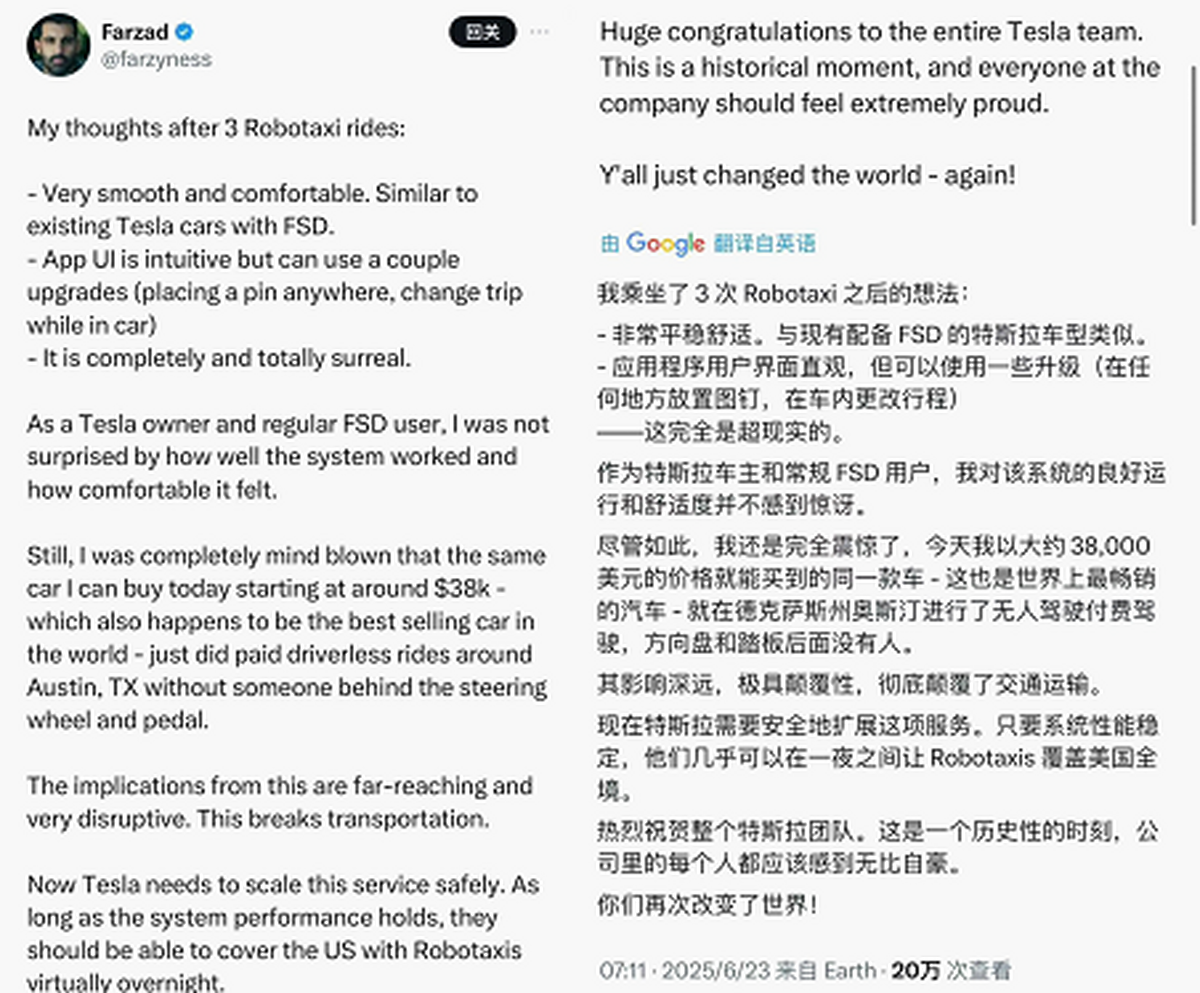Follow back with the 回关 button
The height and width of the screenshot is (993, 1200).
[x=482, y=32]
